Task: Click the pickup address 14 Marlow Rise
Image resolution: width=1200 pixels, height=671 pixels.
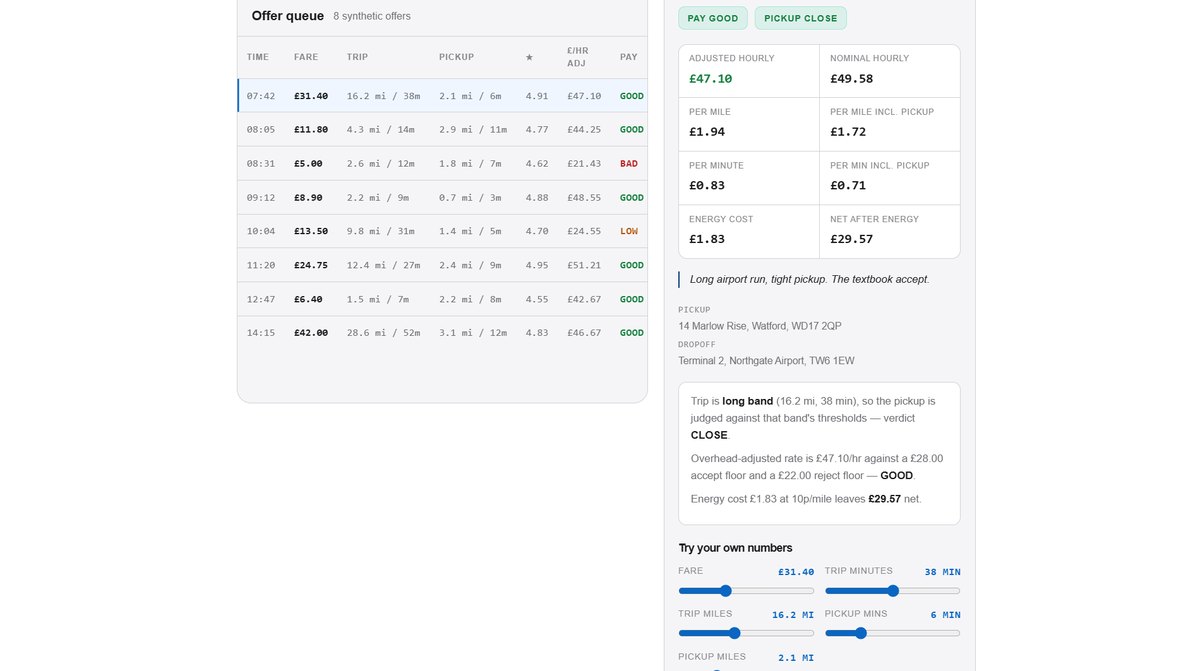Action: coord(760,326)
